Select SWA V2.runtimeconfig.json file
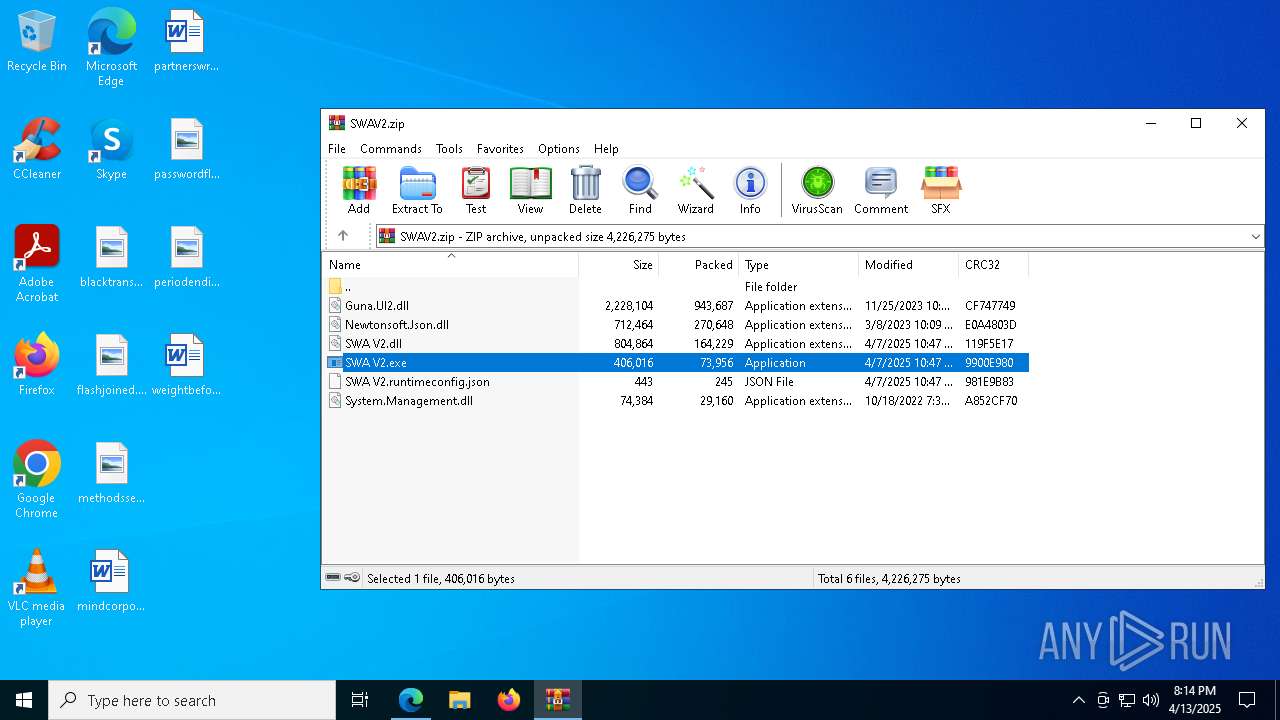Image resolution: width=1280 pixels, height=720 pixels. 676,382
